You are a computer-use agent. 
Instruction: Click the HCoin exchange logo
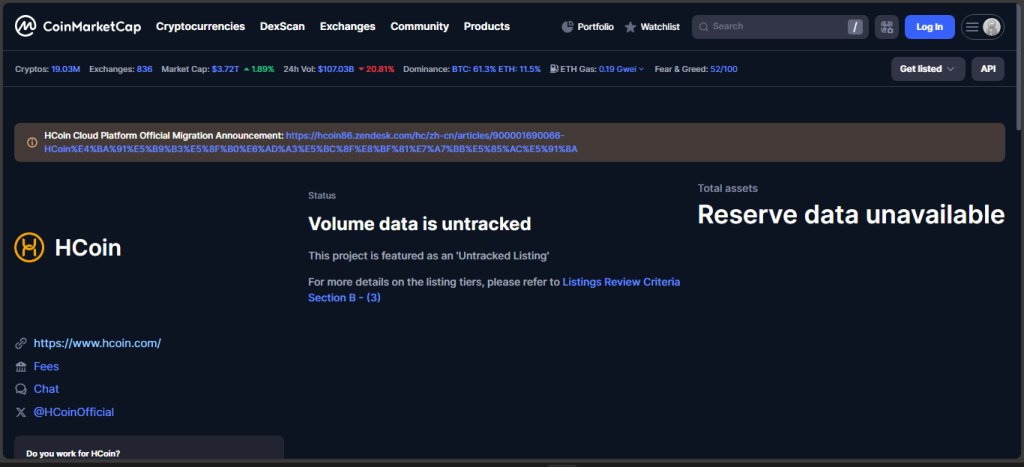30,247
